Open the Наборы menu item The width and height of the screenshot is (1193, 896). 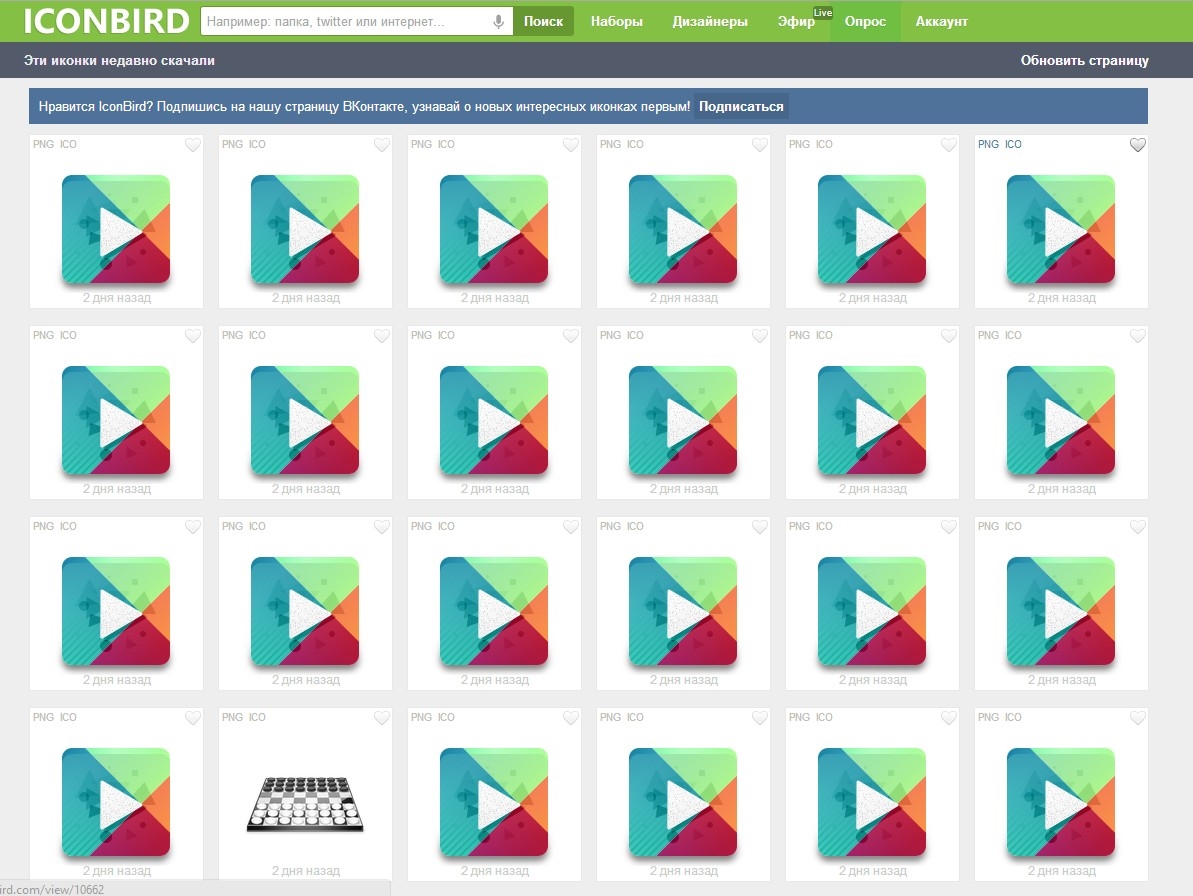point(616,21)
